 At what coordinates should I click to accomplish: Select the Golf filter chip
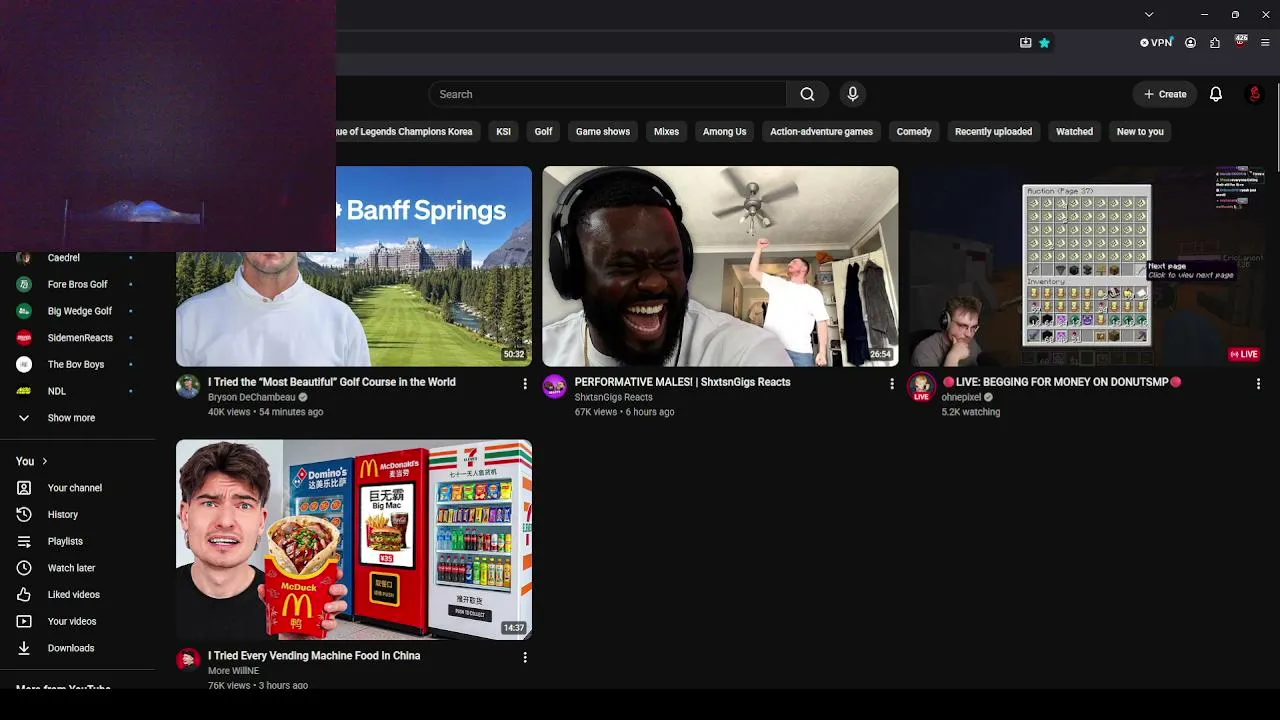(x=543, y=132)
